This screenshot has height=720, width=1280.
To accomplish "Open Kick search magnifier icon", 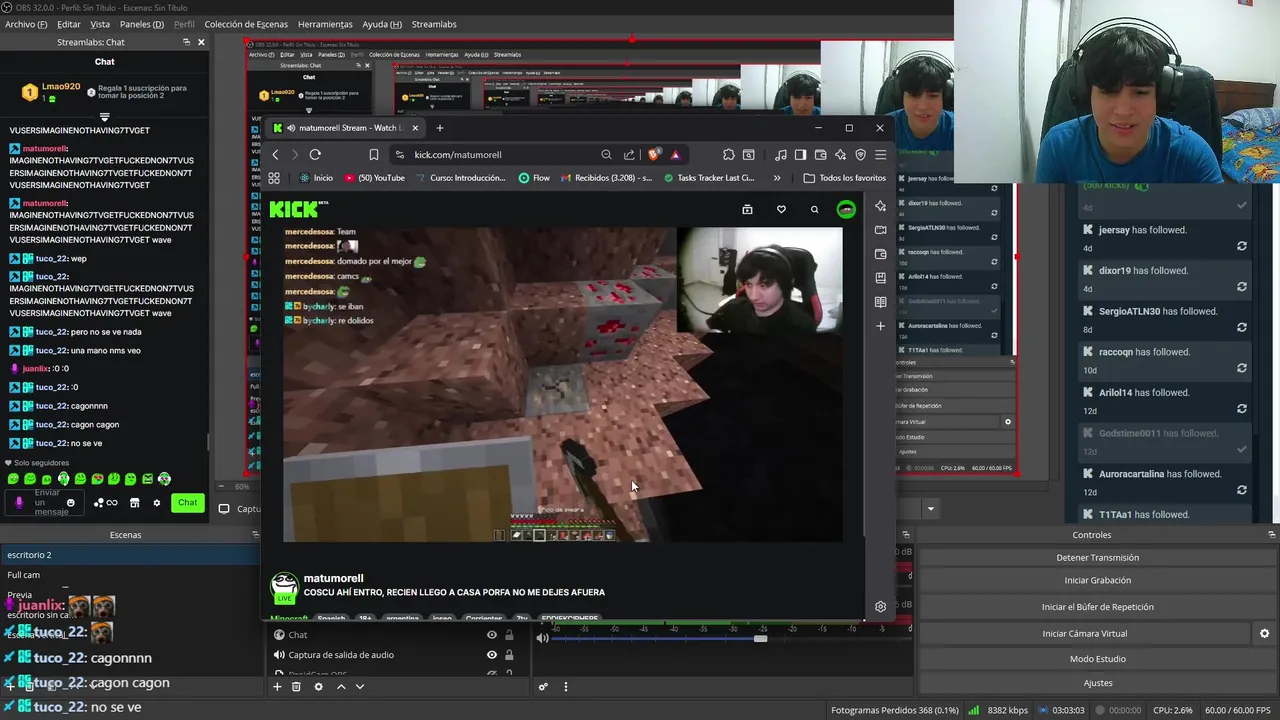I will point(815,209).
